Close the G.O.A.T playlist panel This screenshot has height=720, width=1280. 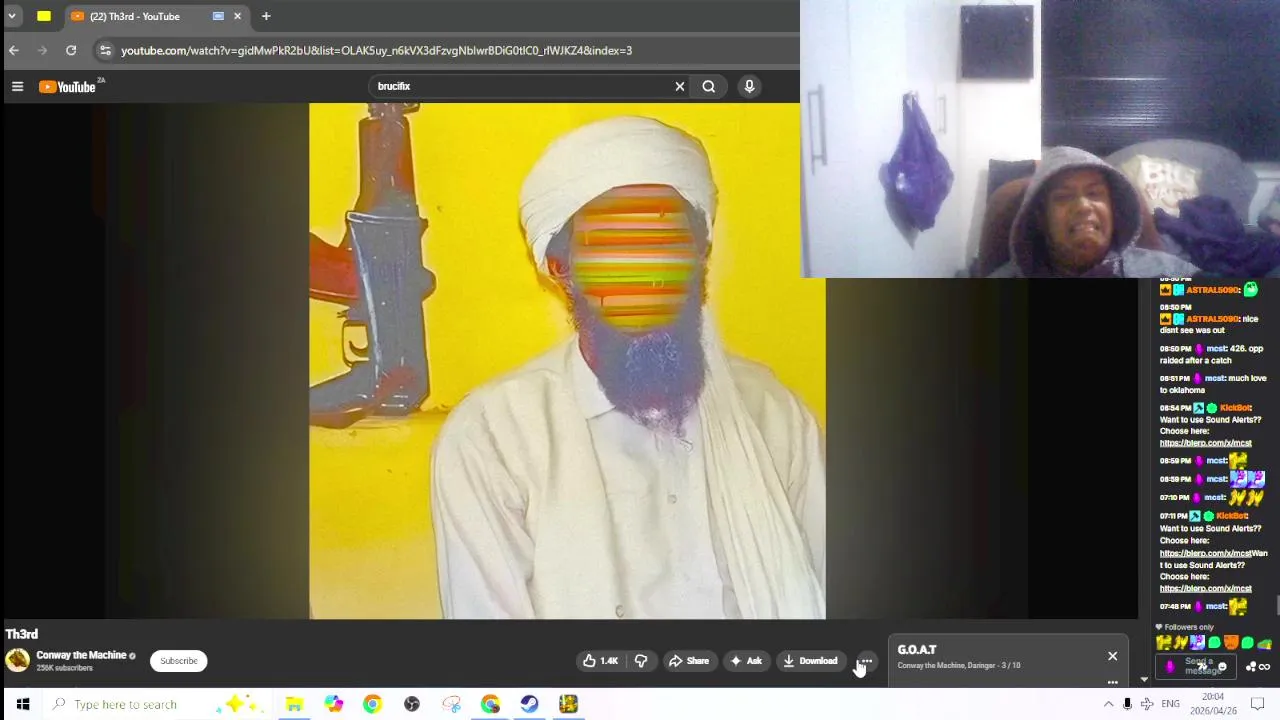1112,656
